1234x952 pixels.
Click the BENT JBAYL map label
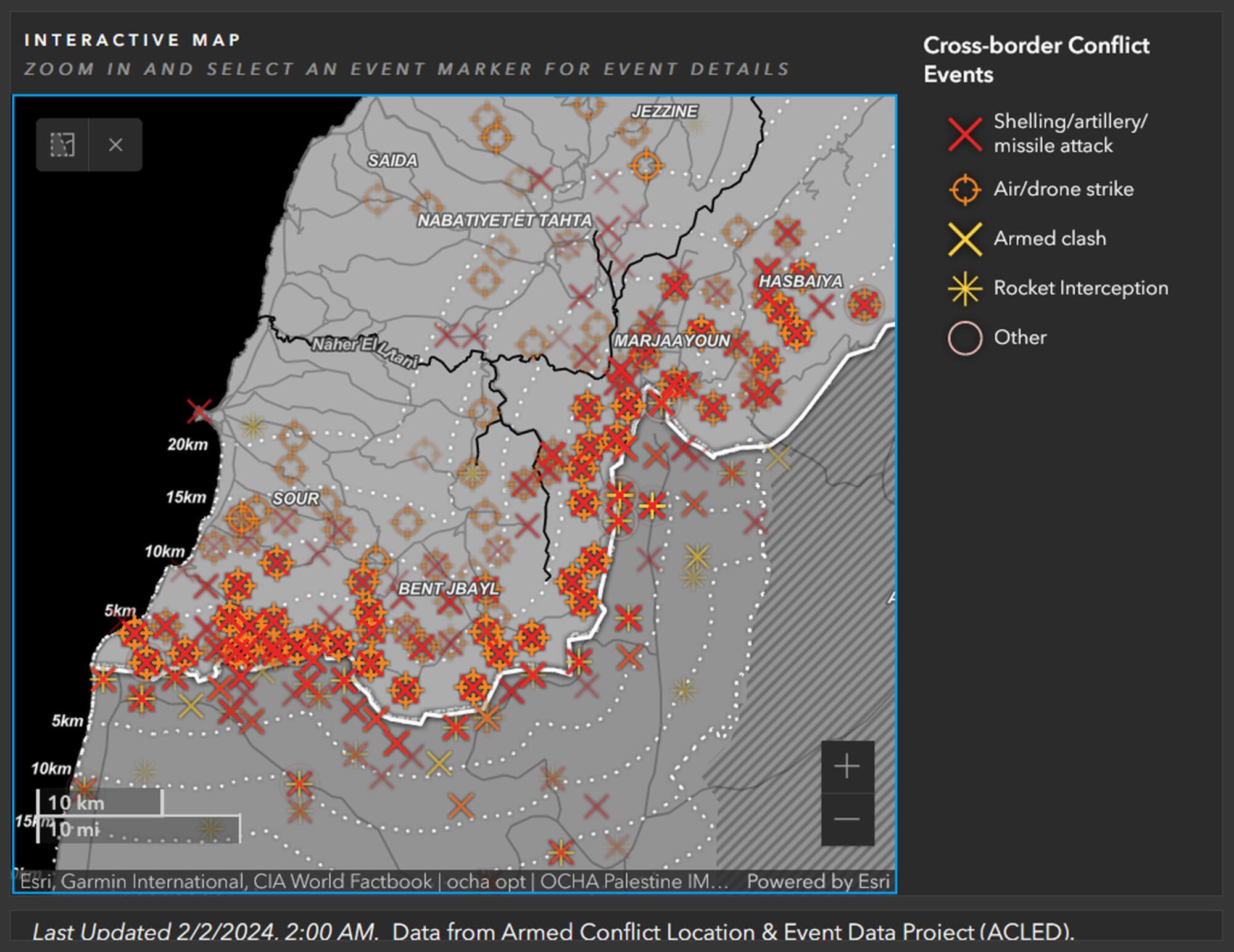(x=449, y=589)
